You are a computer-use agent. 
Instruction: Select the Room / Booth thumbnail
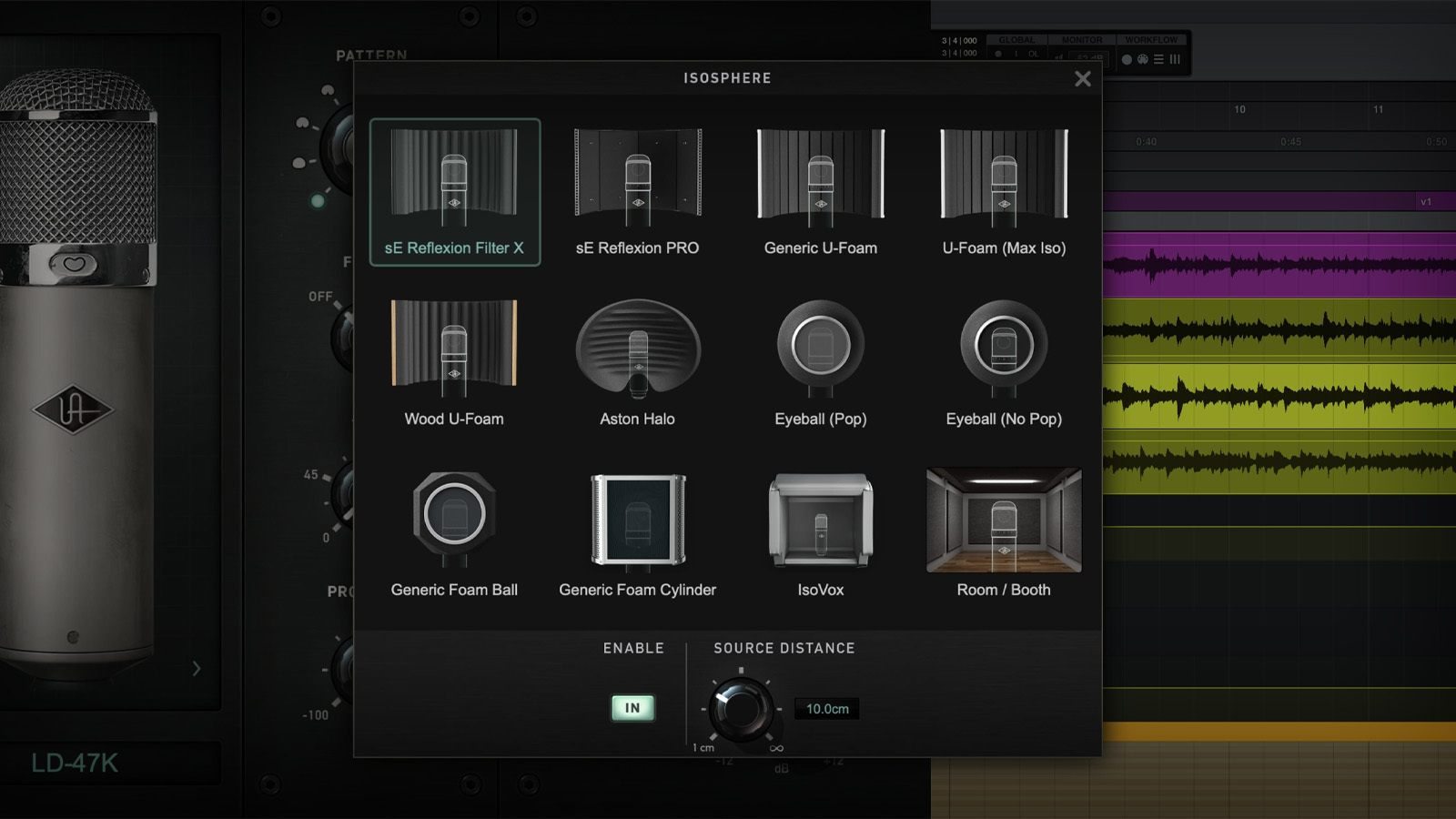click(x=1004, y=520)
